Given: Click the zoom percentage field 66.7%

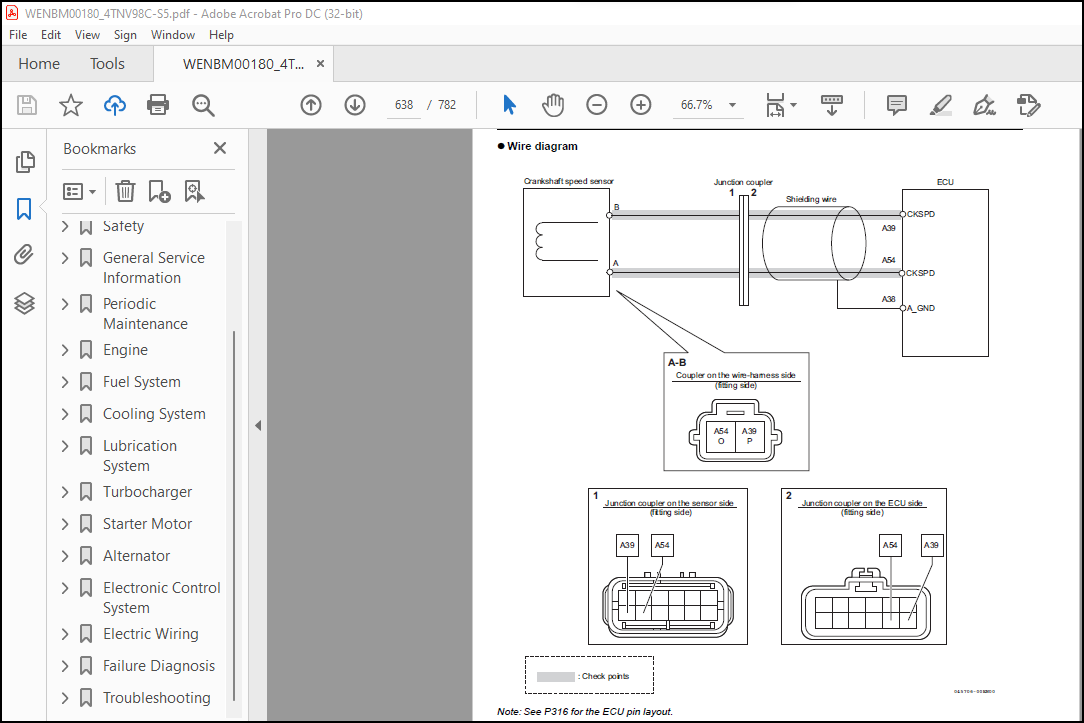Looking at the screenshot, I should [x=696, y=105].
